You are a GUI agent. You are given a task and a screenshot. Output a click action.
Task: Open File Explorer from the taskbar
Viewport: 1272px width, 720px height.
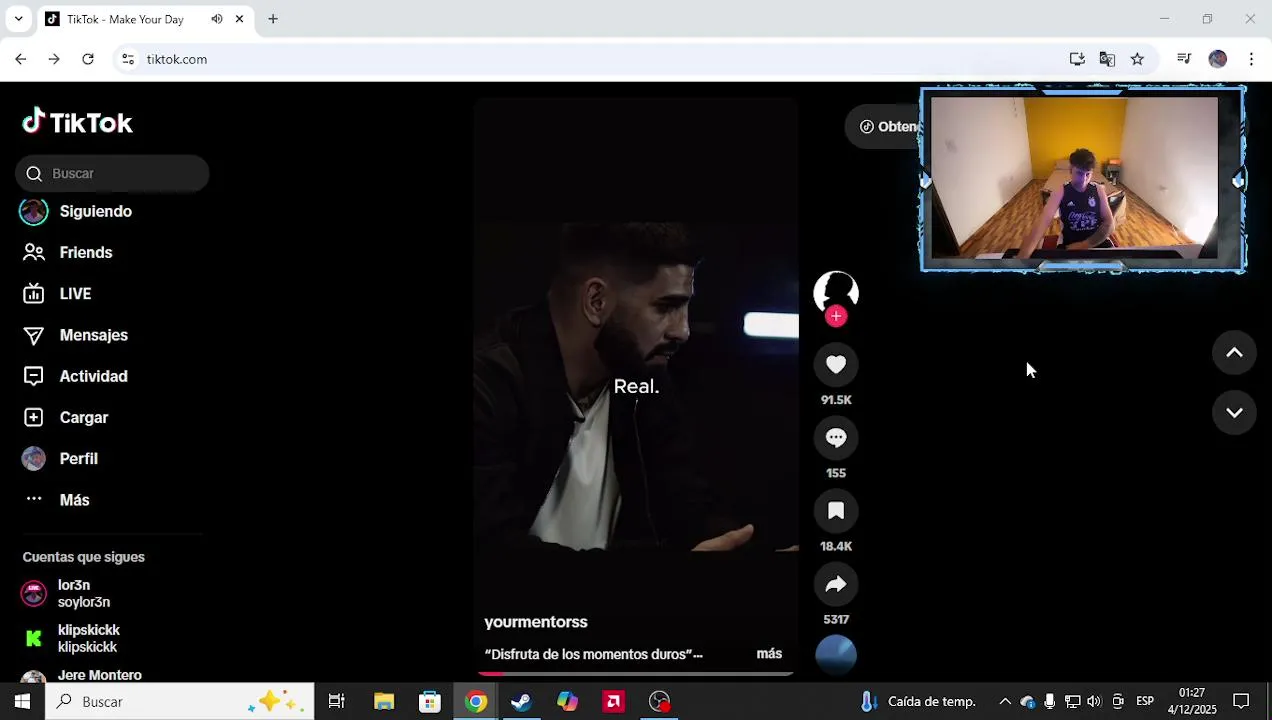[x=384, y=702]
